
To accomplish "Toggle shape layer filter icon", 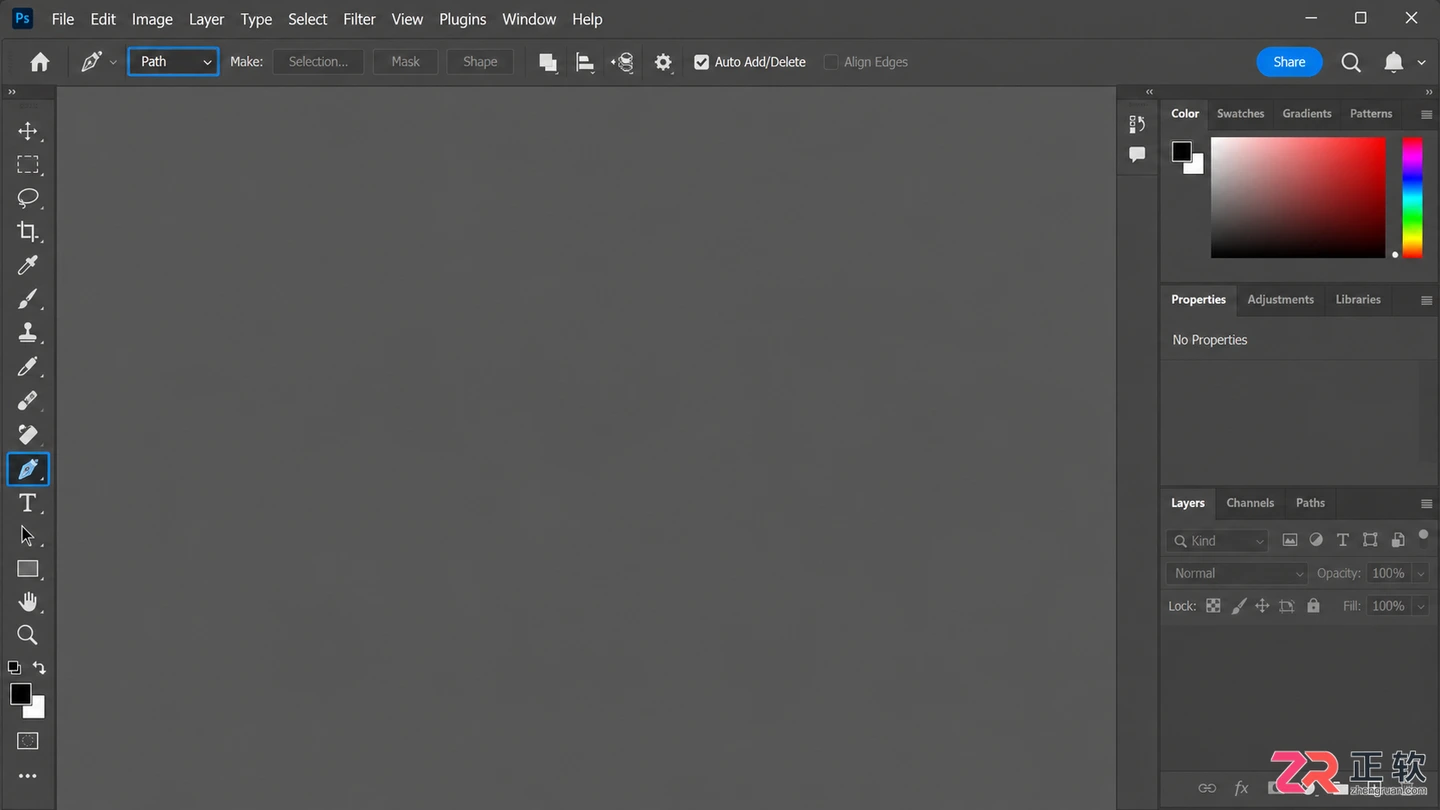I will click(x=1370, y=540).
